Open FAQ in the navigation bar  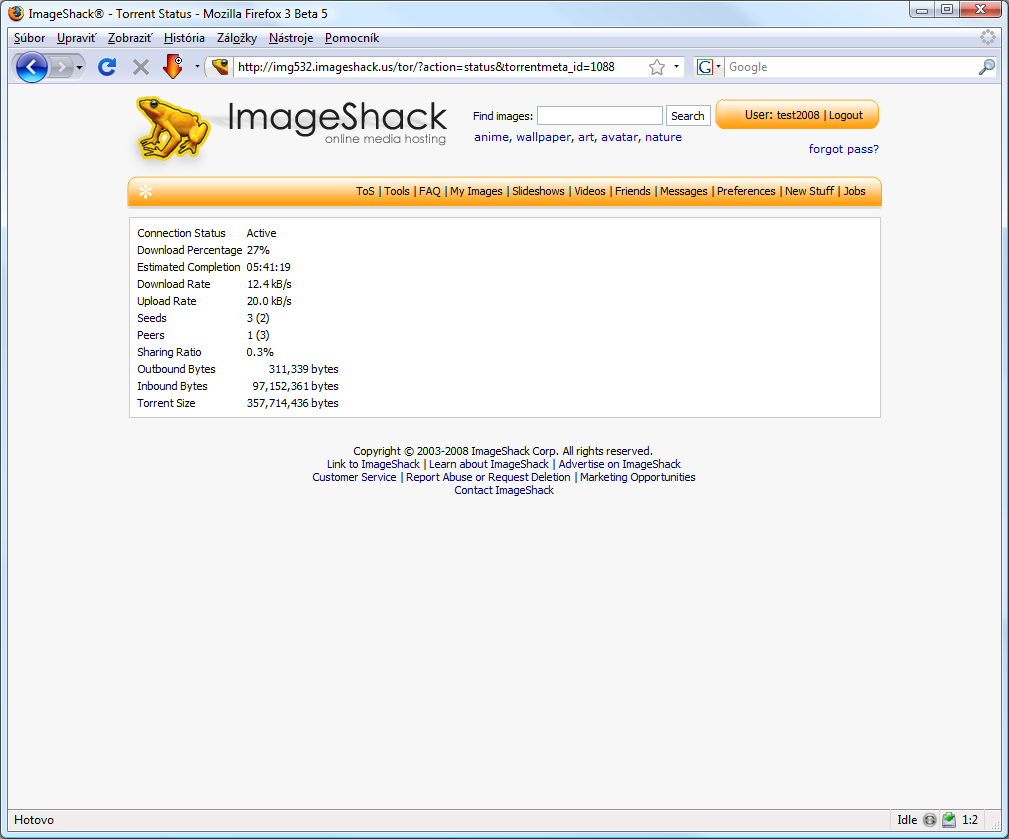pos(430,191)
